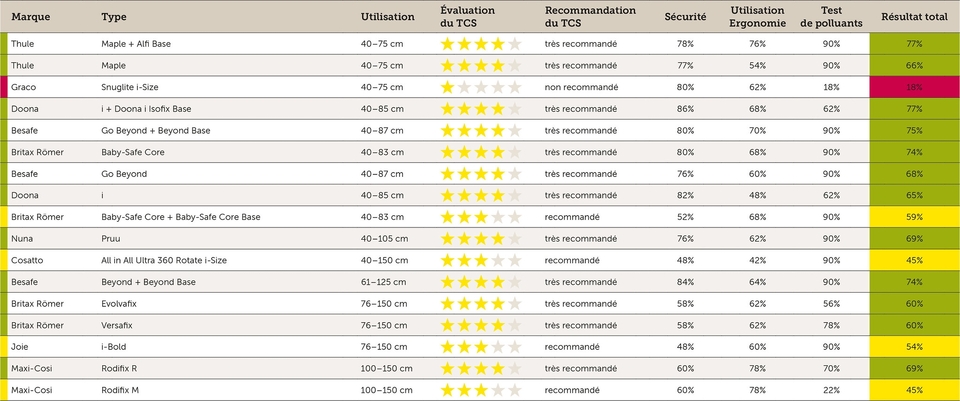
Task: Click the 40–105 cm utilisation value
Action: (x=384, y=239)
